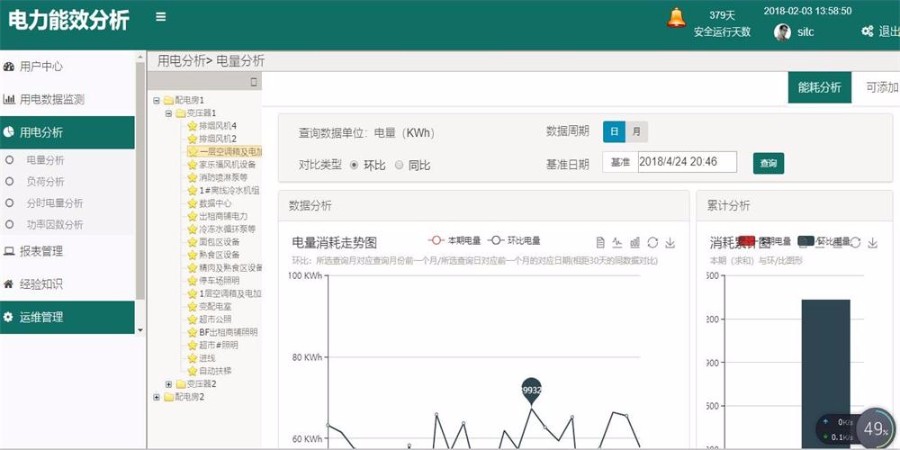Switch data period to 月
The height and width of the screenshot is (450, 900).
pyautogui.click(x=636, y=132)
